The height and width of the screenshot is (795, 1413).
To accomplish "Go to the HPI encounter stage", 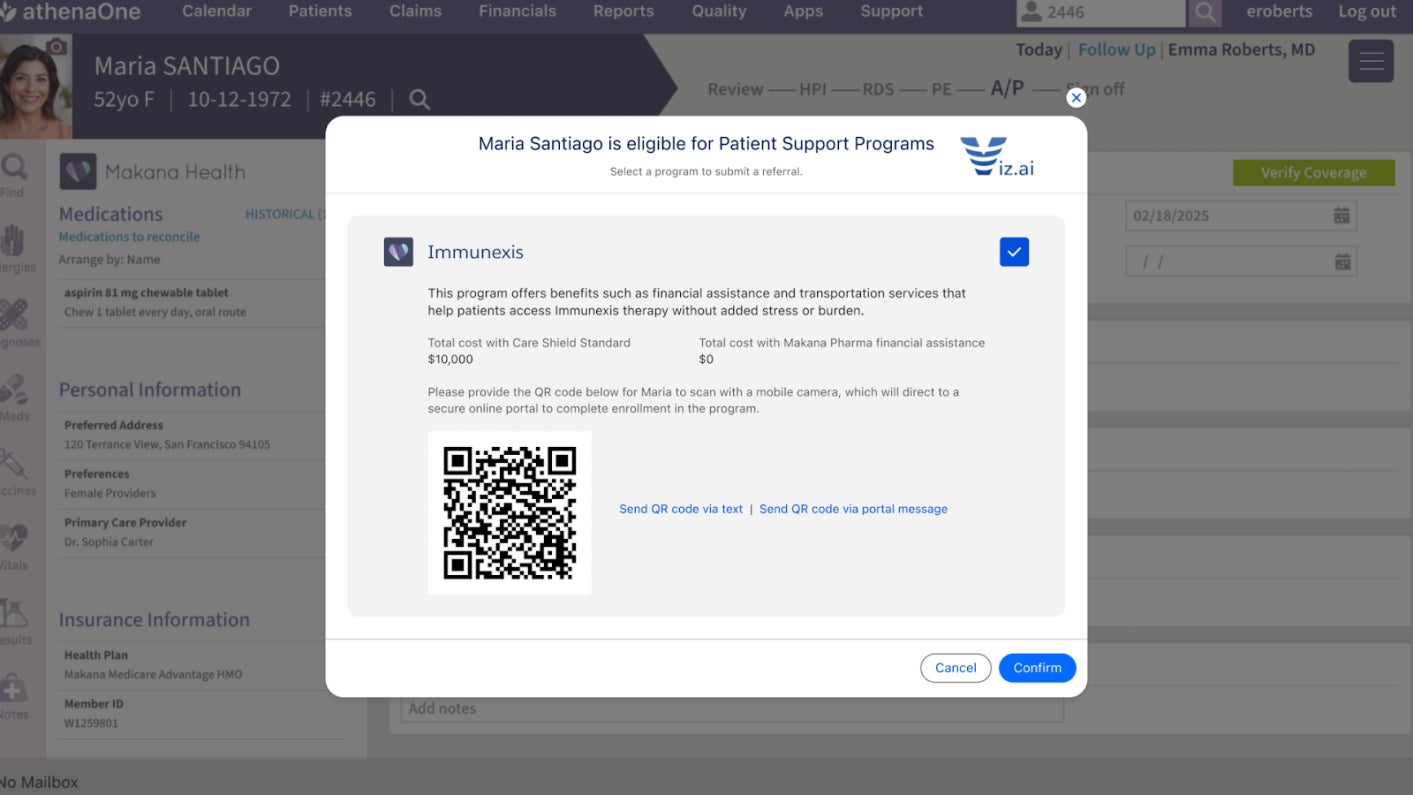I will click(813, 89).
